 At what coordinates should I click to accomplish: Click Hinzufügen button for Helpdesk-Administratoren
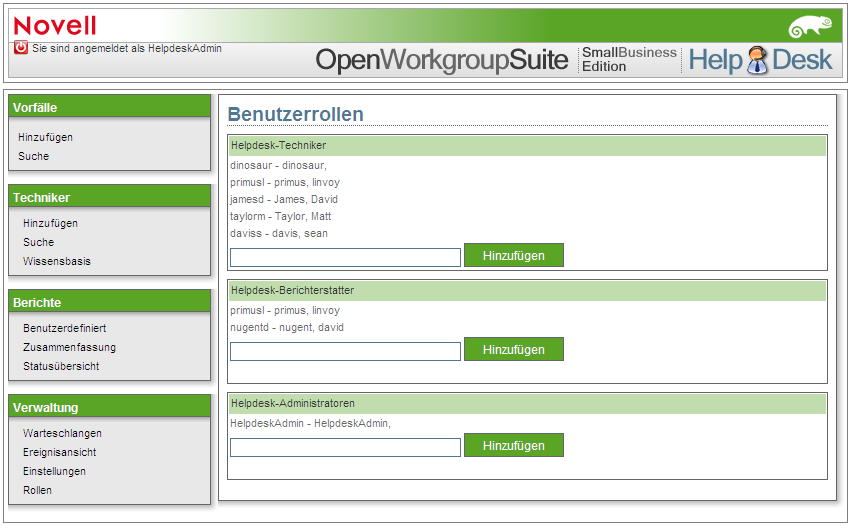click(514, 445)
